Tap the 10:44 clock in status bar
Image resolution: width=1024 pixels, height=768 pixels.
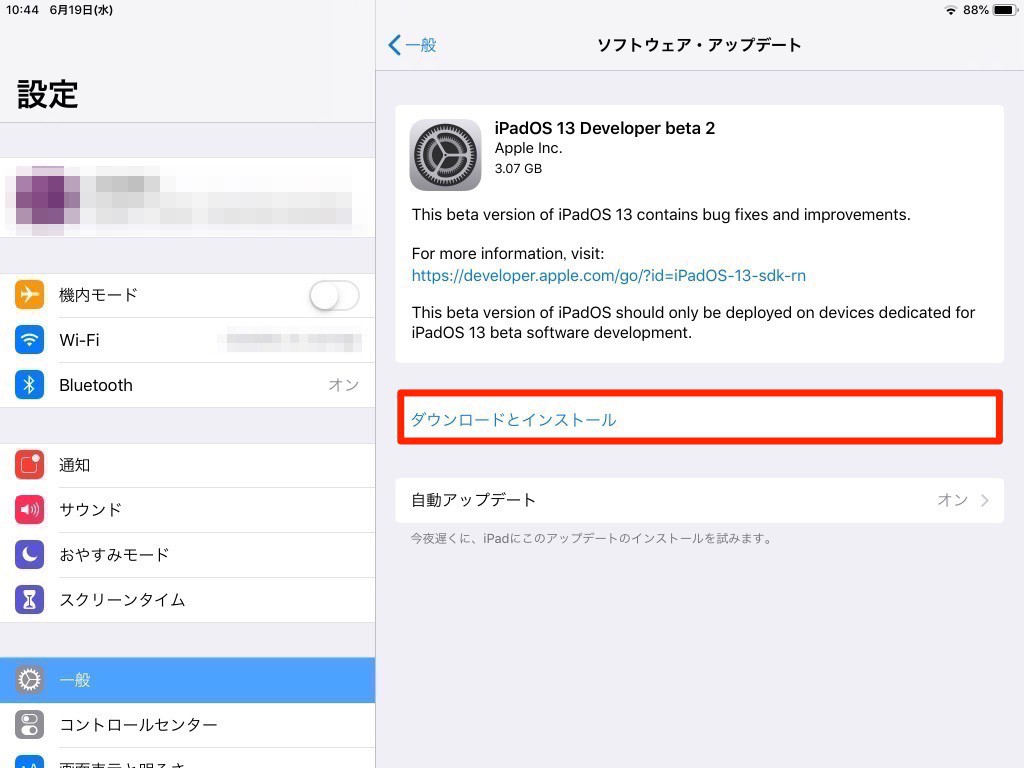(22, 10)
